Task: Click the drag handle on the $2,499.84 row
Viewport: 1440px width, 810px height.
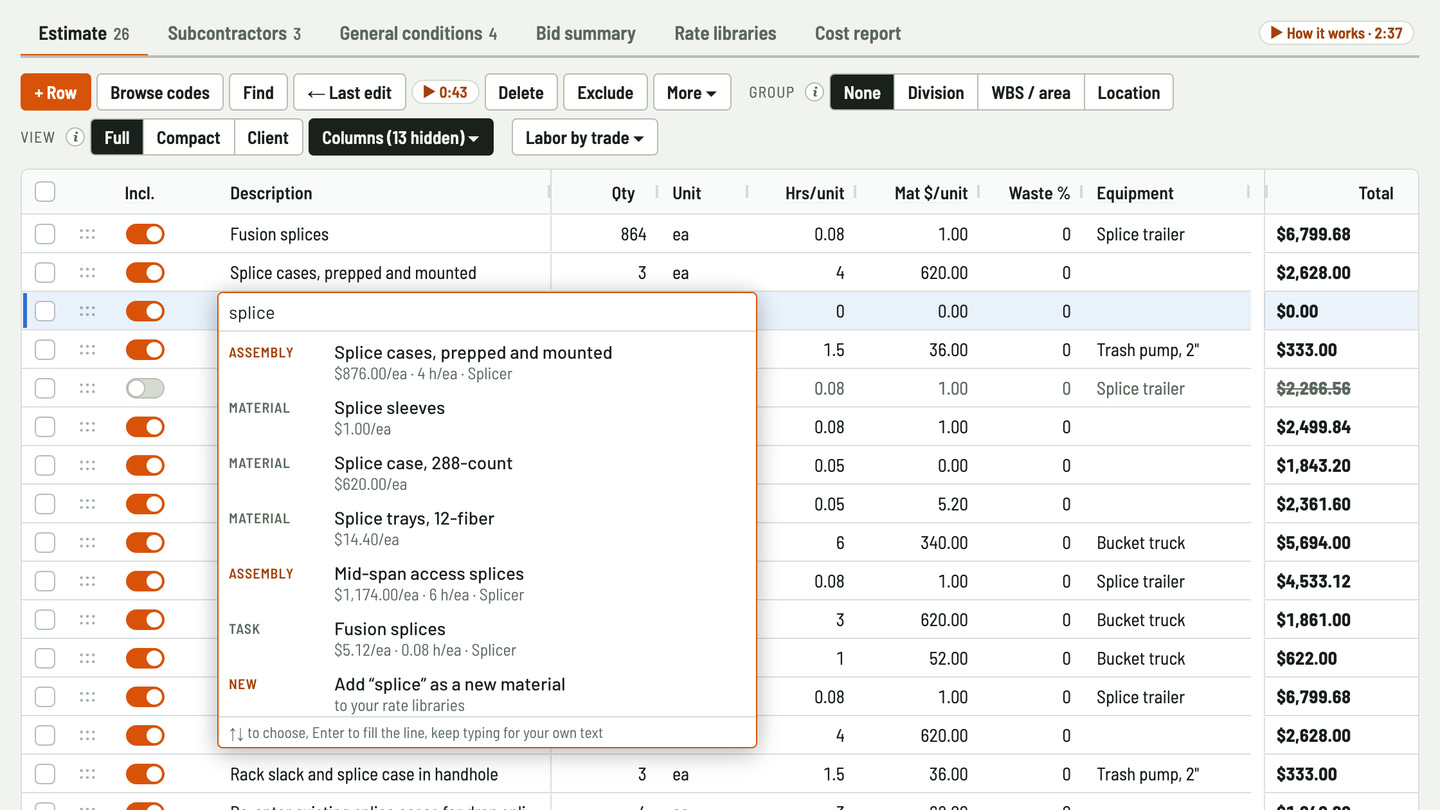Action: click(87, 427)
